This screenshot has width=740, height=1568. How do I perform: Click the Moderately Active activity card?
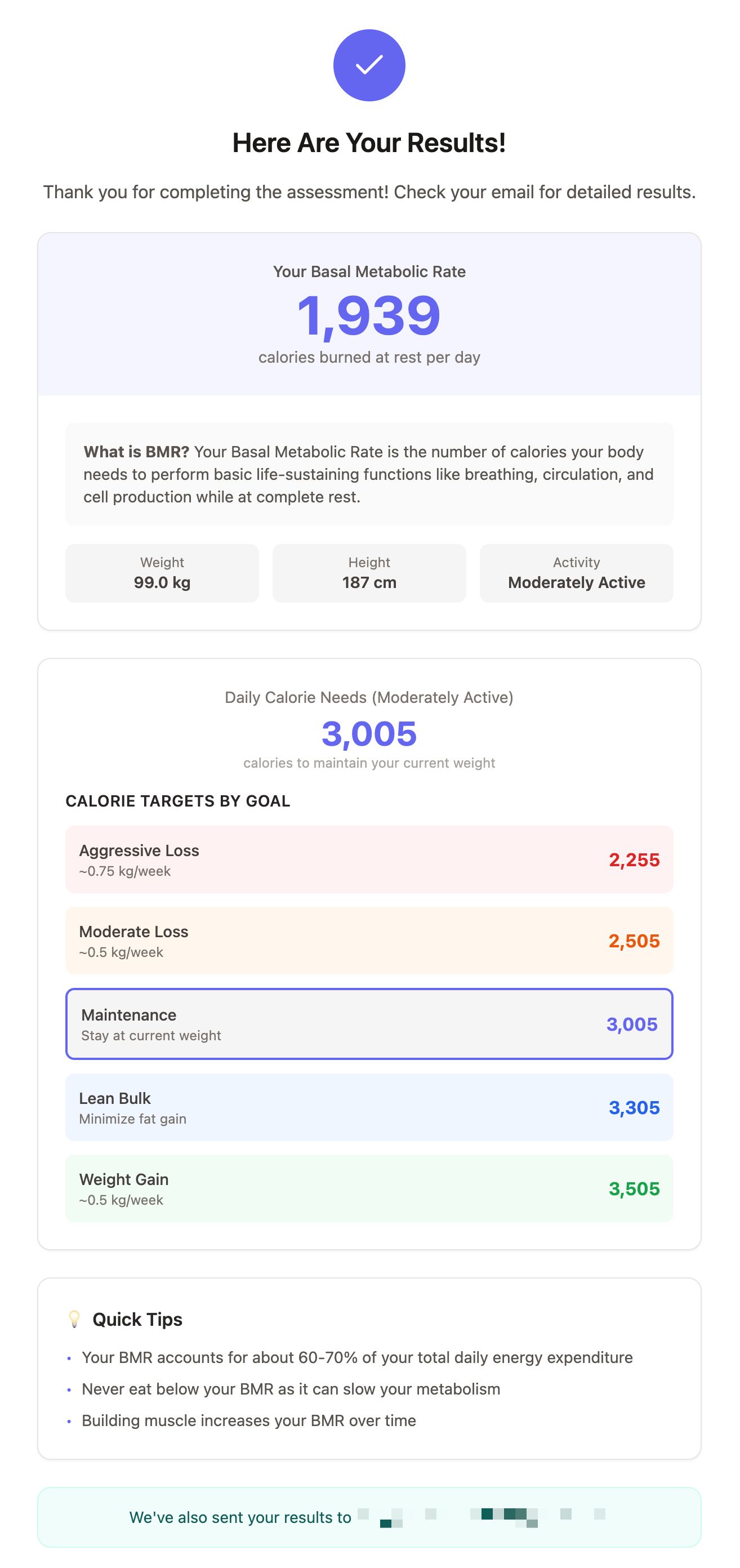pyautogui.click(x=576, y=573)
